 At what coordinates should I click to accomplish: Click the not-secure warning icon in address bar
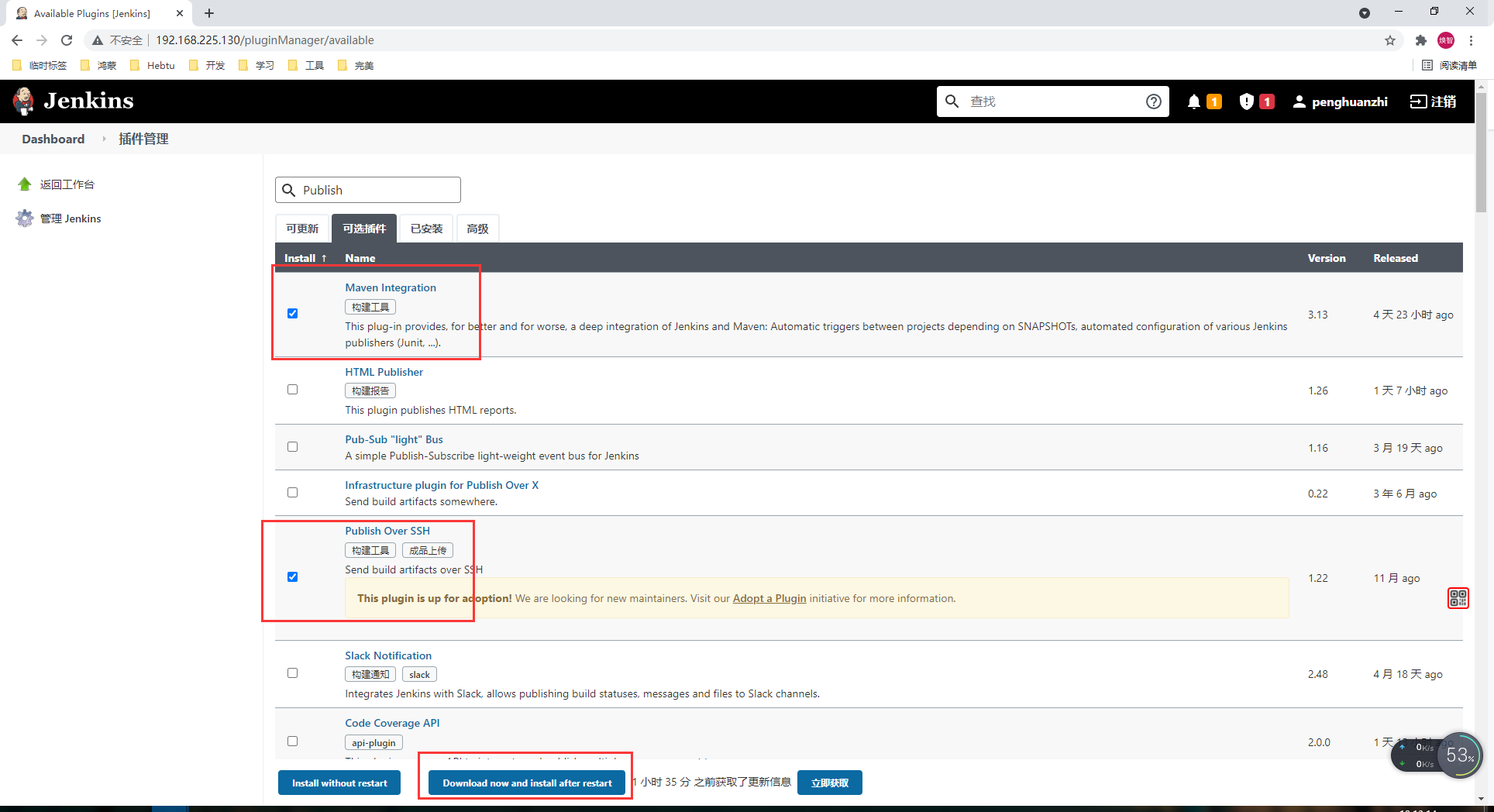click(x=98, y=40)
